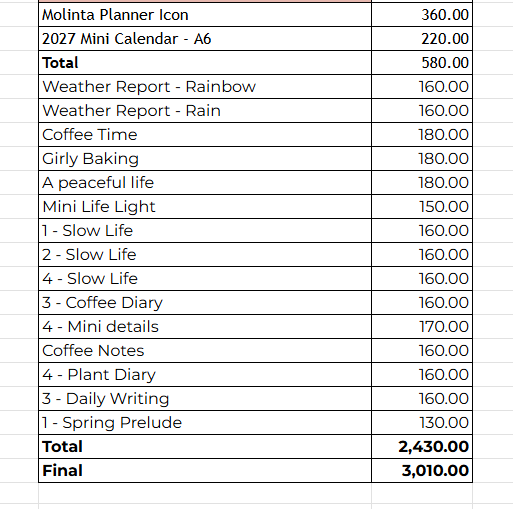The height and width of the screenshot is (509, 513).
Task: Click the 360.00 price cell
Action: pos(422,15)
